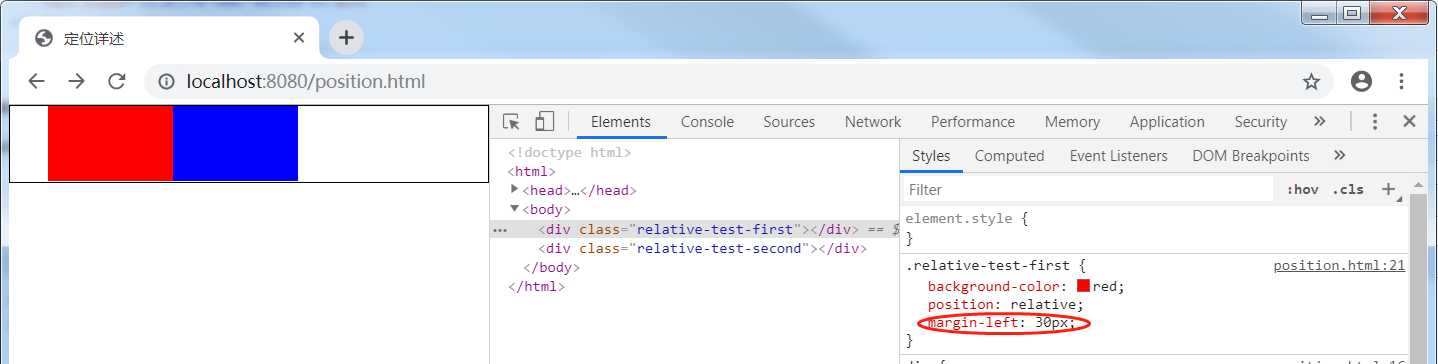
Task: Select the Computed sidebar tab
Action: click(x=1009, y=156)
